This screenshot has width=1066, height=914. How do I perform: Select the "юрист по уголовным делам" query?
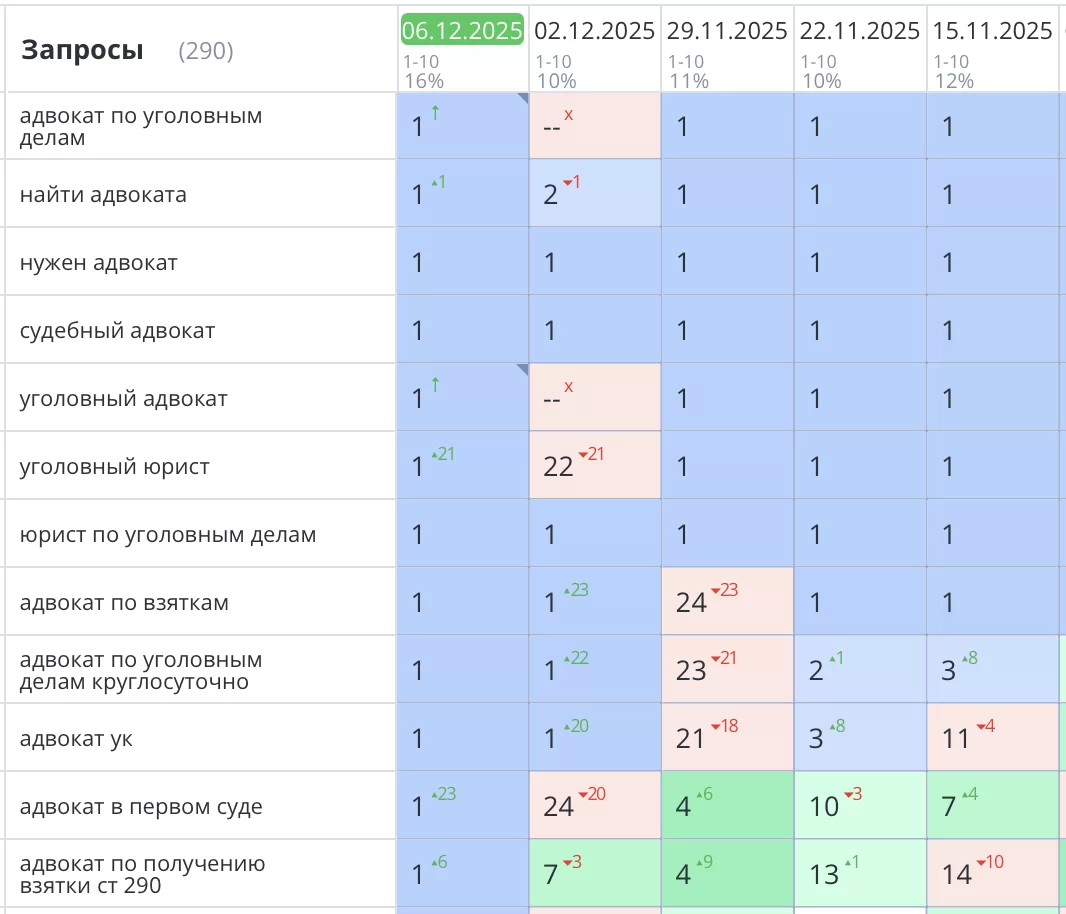click(x=168, y=535)
